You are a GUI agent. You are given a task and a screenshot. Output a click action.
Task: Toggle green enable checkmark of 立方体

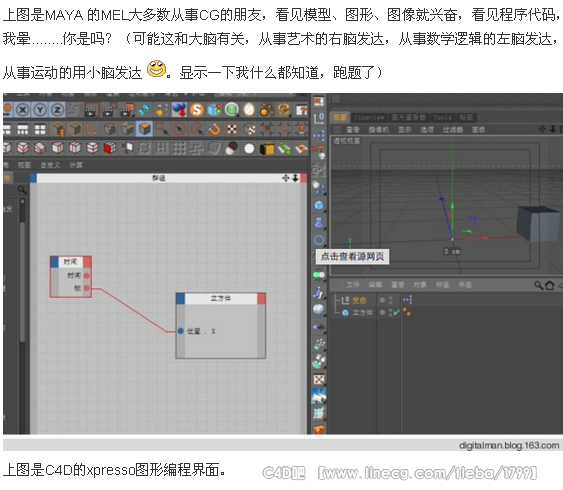(x=395, y=313)
